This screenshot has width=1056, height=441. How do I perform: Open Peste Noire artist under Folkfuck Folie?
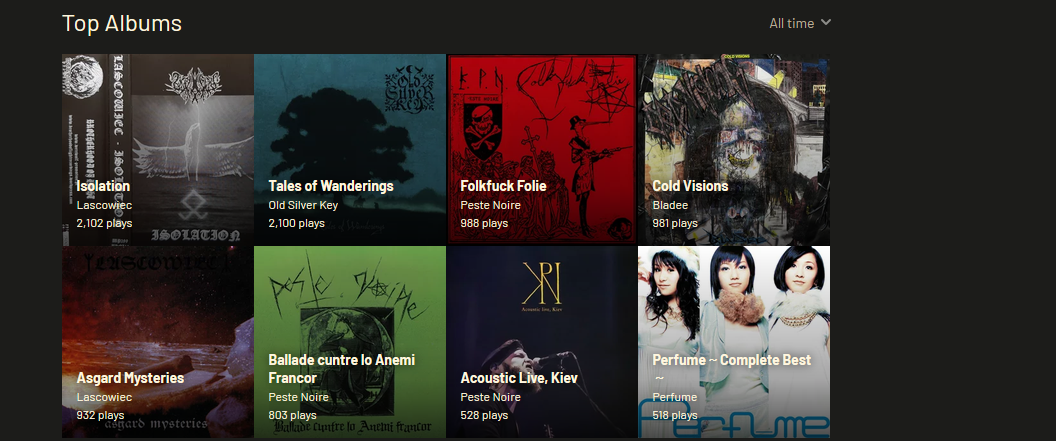point(490,205)
